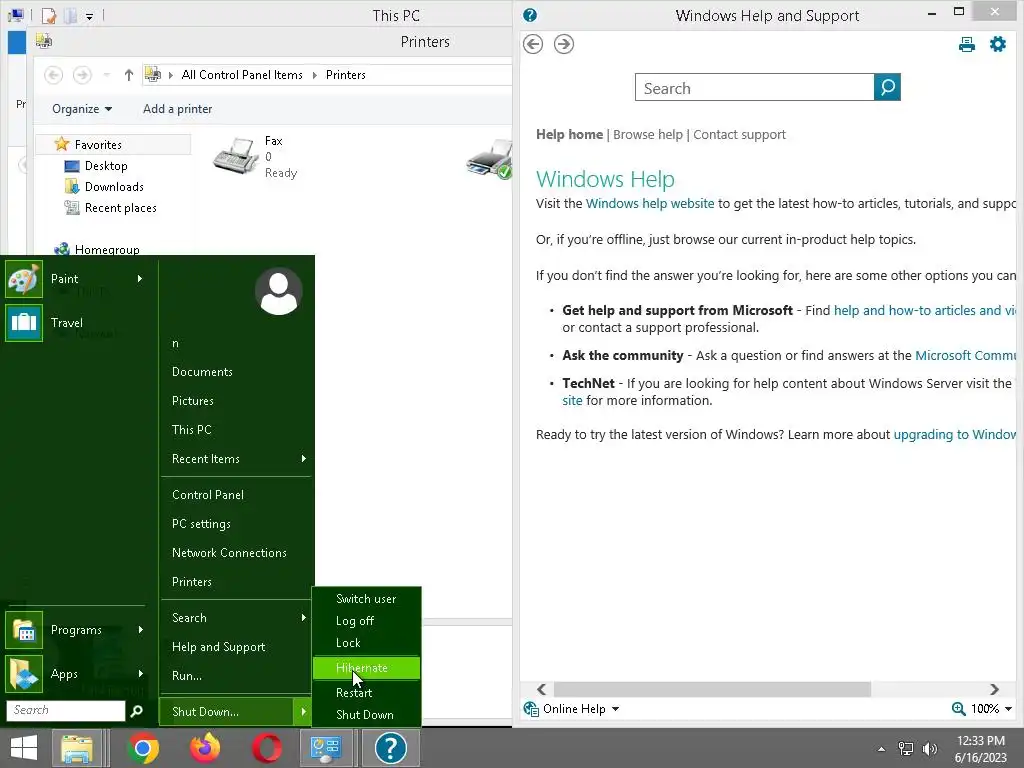Click Add a printer
This screenshot has height=768, width=1024.
tap(178, 109)
